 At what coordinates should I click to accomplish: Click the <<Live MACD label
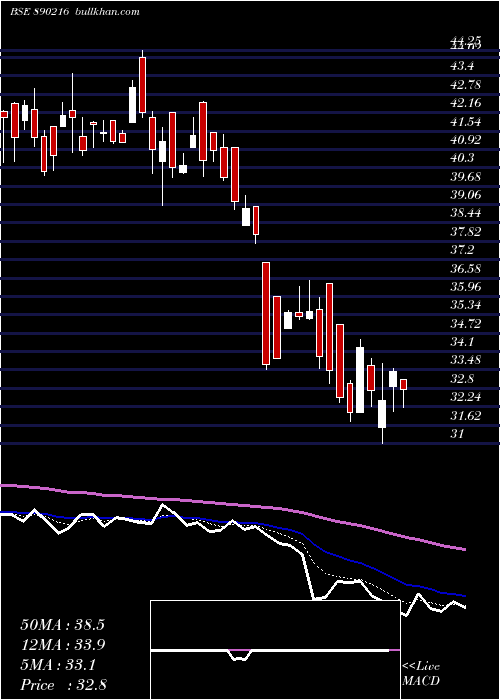[x=421, y=673]
